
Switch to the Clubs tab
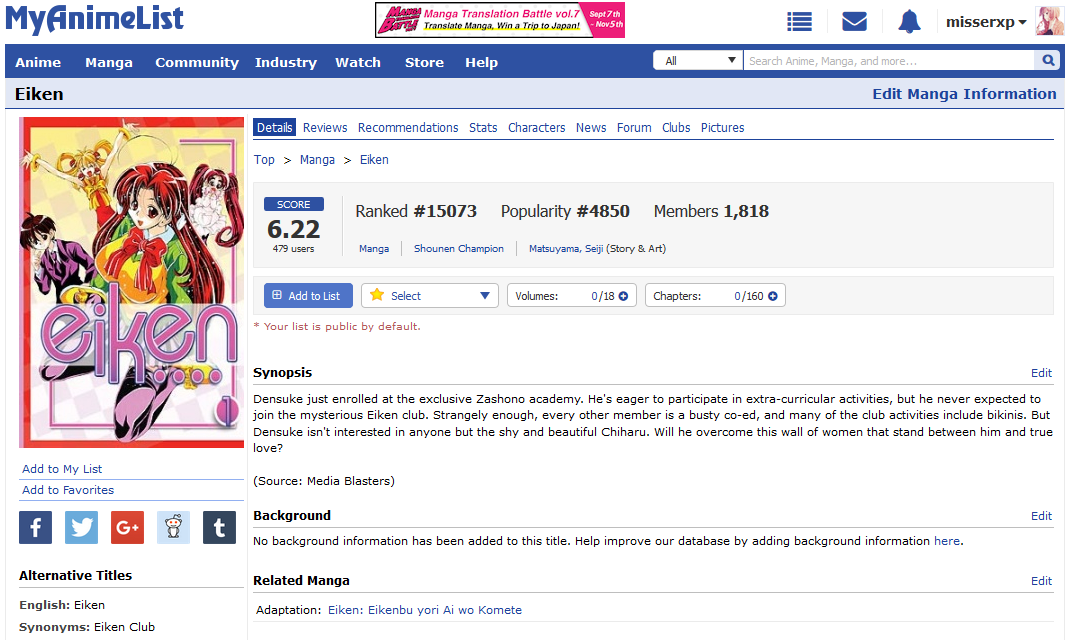[x=676, y=127]
